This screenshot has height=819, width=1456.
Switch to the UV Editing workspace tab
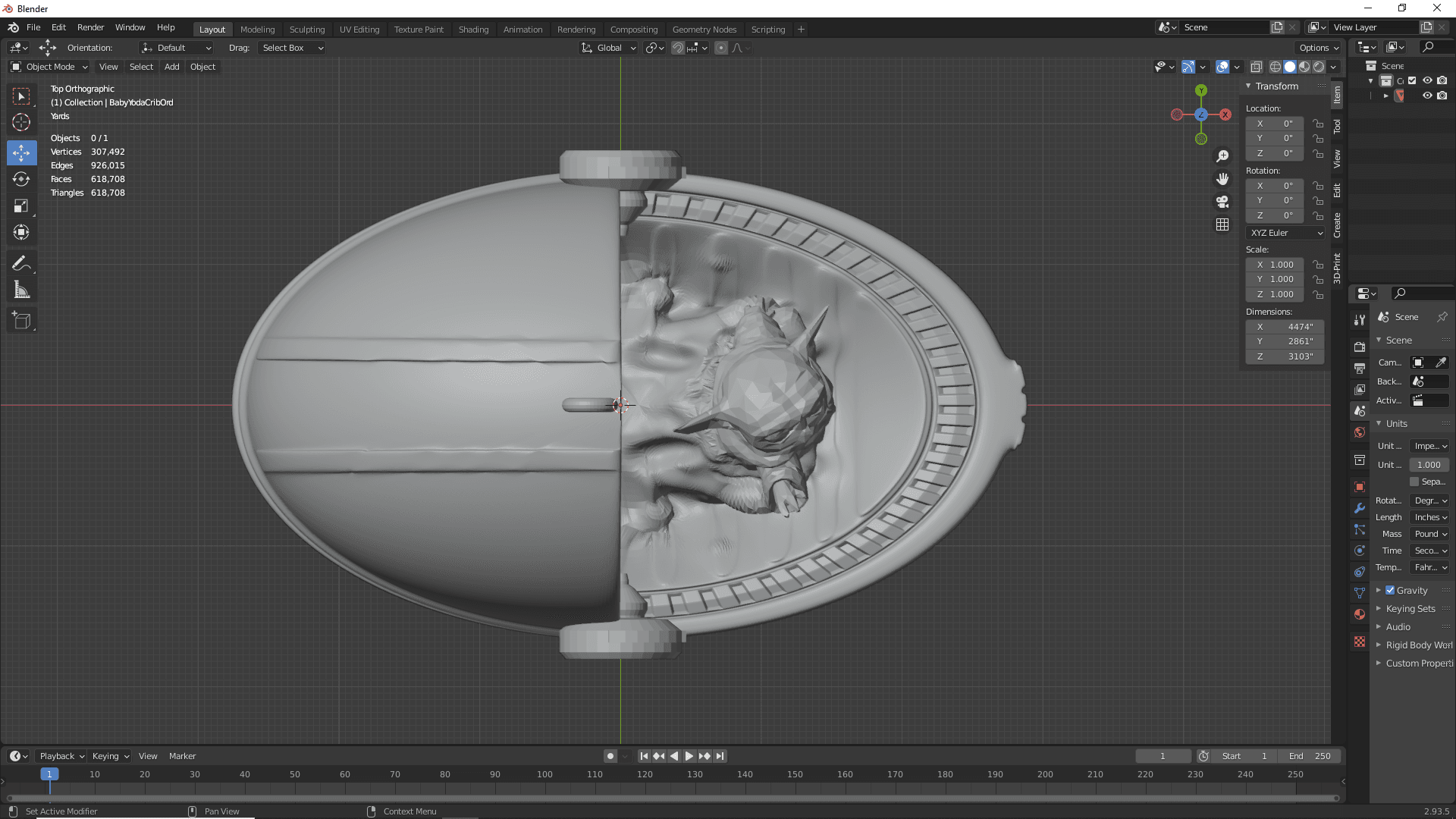pos(359,30)
